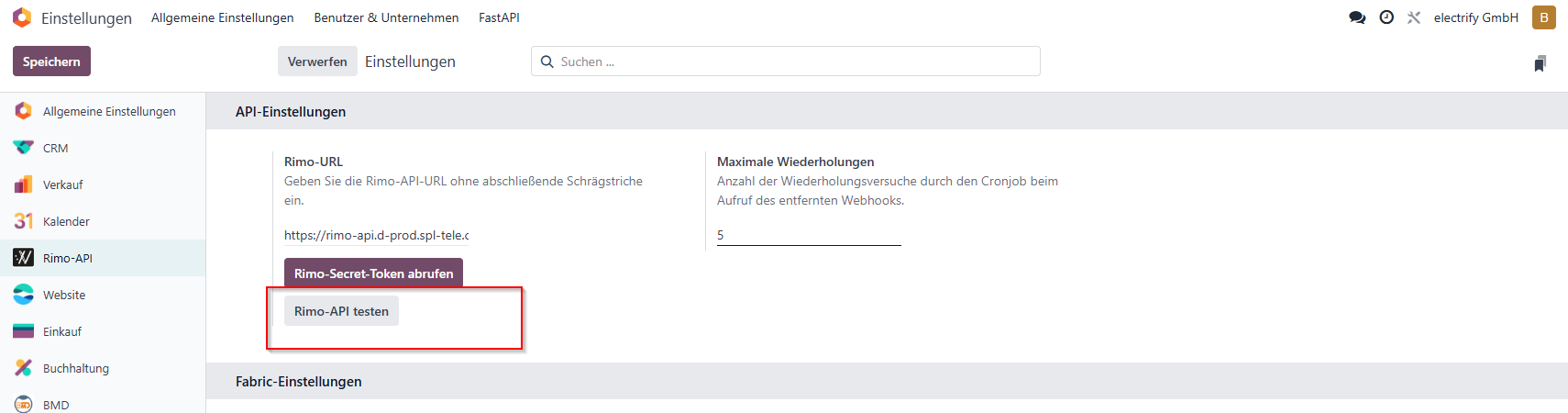Click the BMD sidebar icon

coord(24,405)
